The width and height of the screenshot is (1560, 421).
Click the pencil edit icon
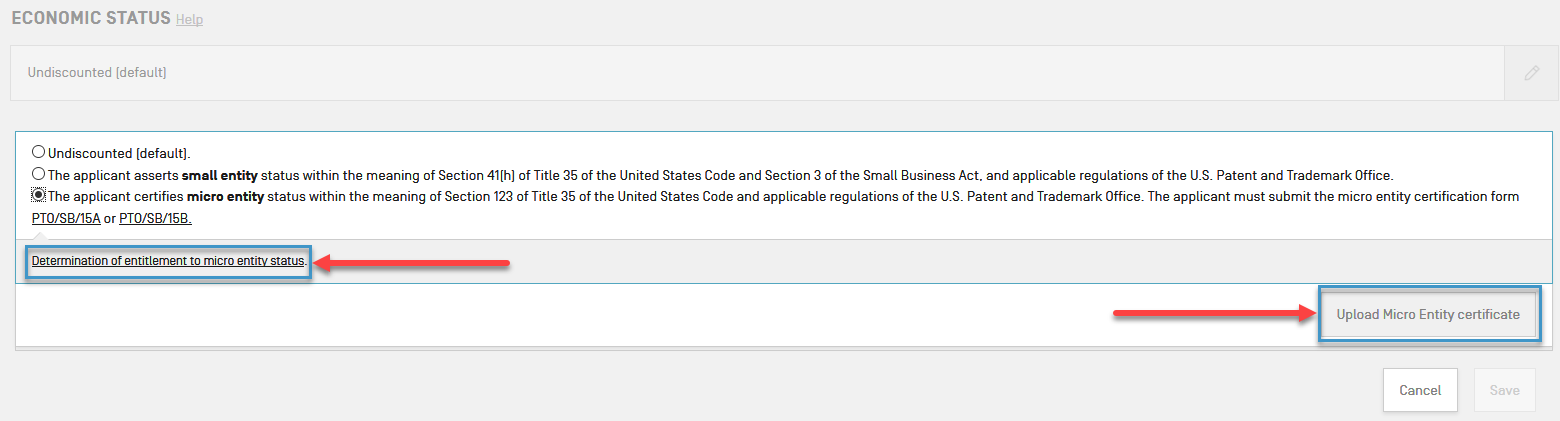click(x=1531, y=73)
